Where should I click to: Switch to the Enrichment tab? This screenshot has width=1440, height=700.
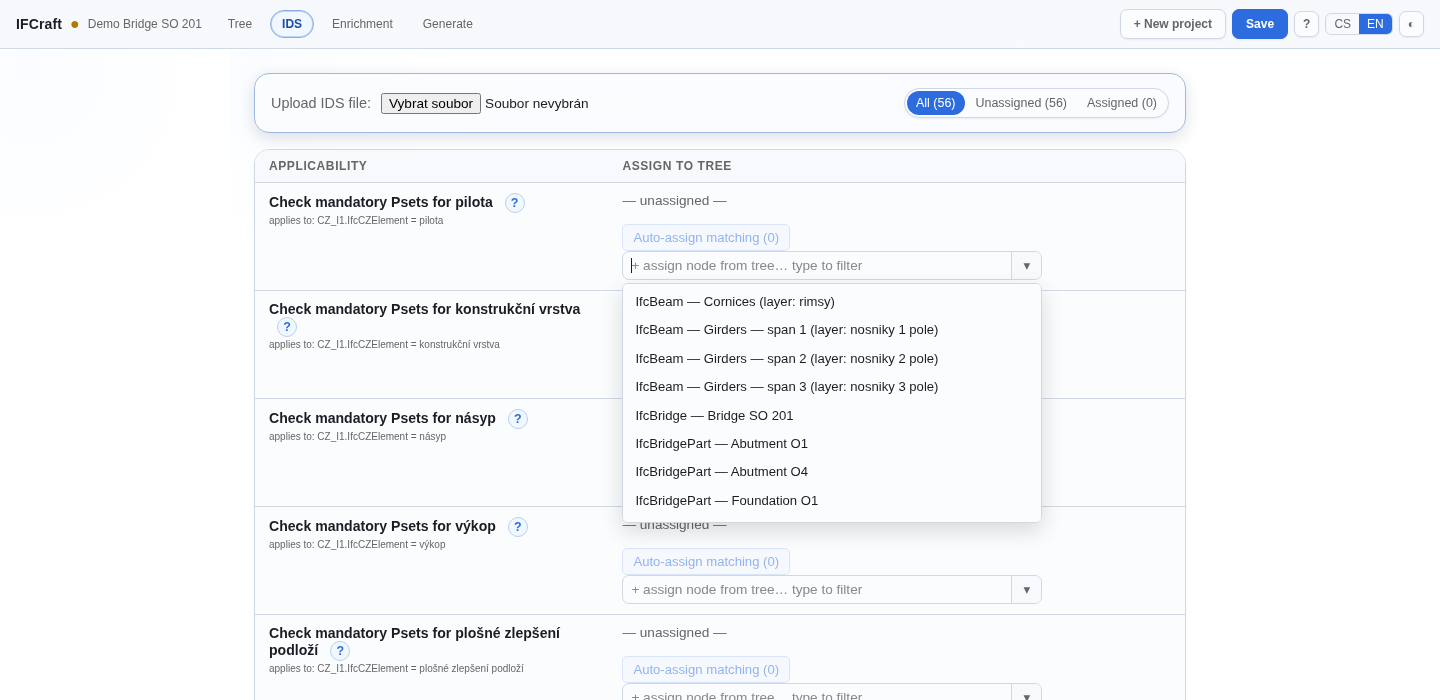(x=362, y=24)
